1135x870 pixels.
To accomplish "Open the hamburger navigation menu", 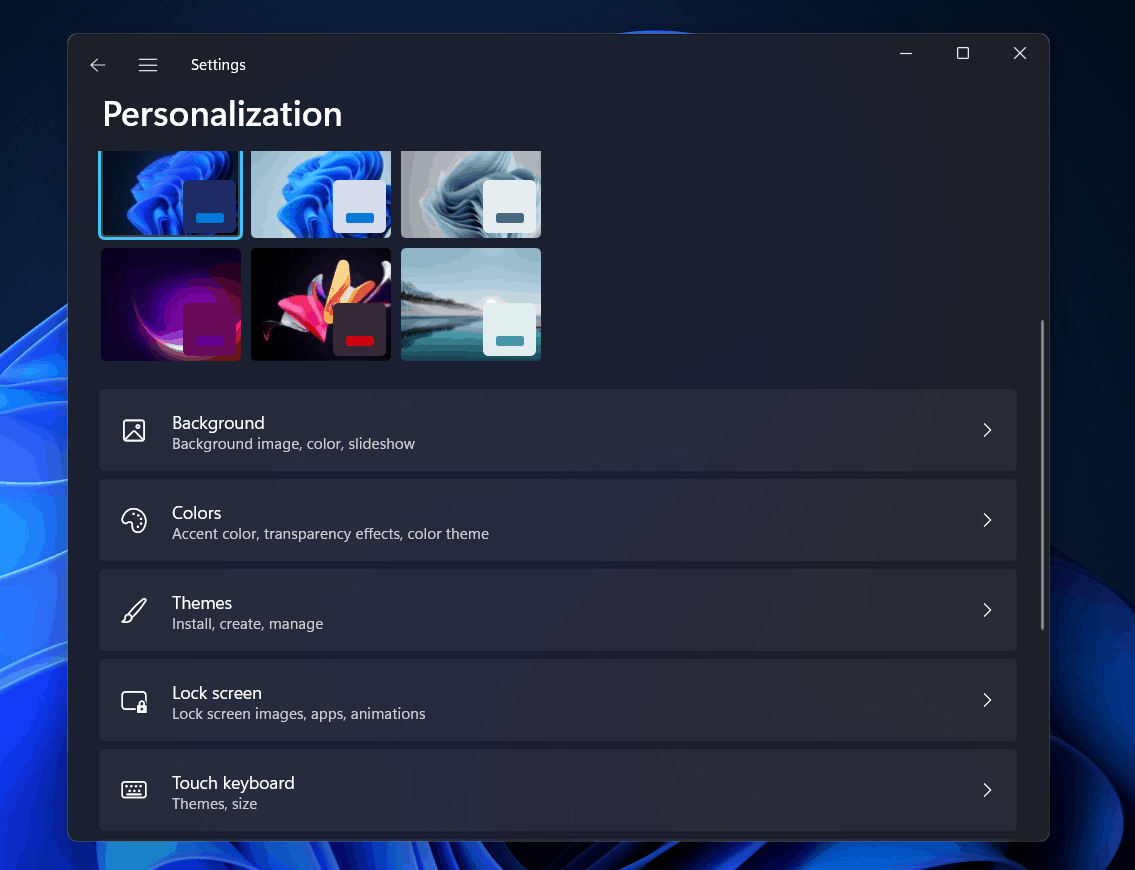I will click(148, 65).
